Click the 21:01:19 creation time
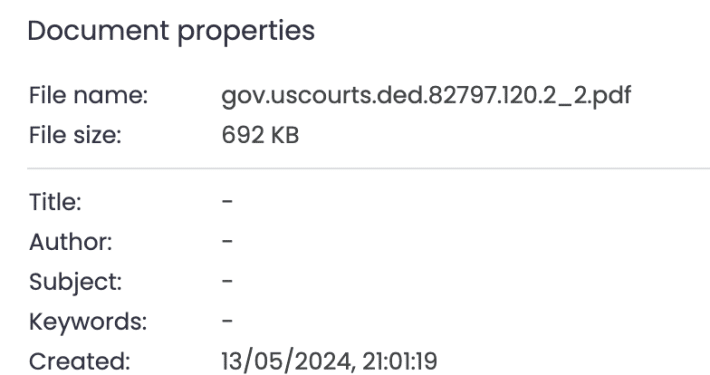Viewport: 710px width, 375px height. point(400,361)
